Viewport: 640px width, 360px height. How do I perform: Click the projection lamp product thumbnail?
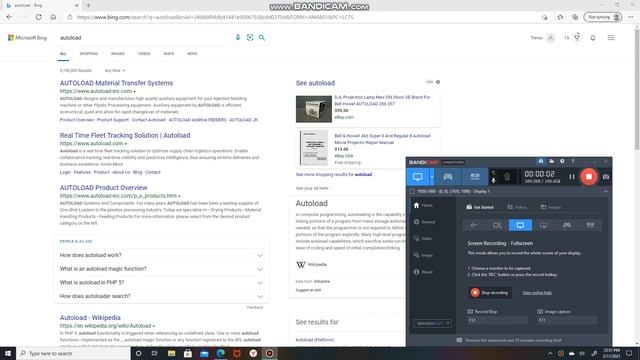coord(313,109)
